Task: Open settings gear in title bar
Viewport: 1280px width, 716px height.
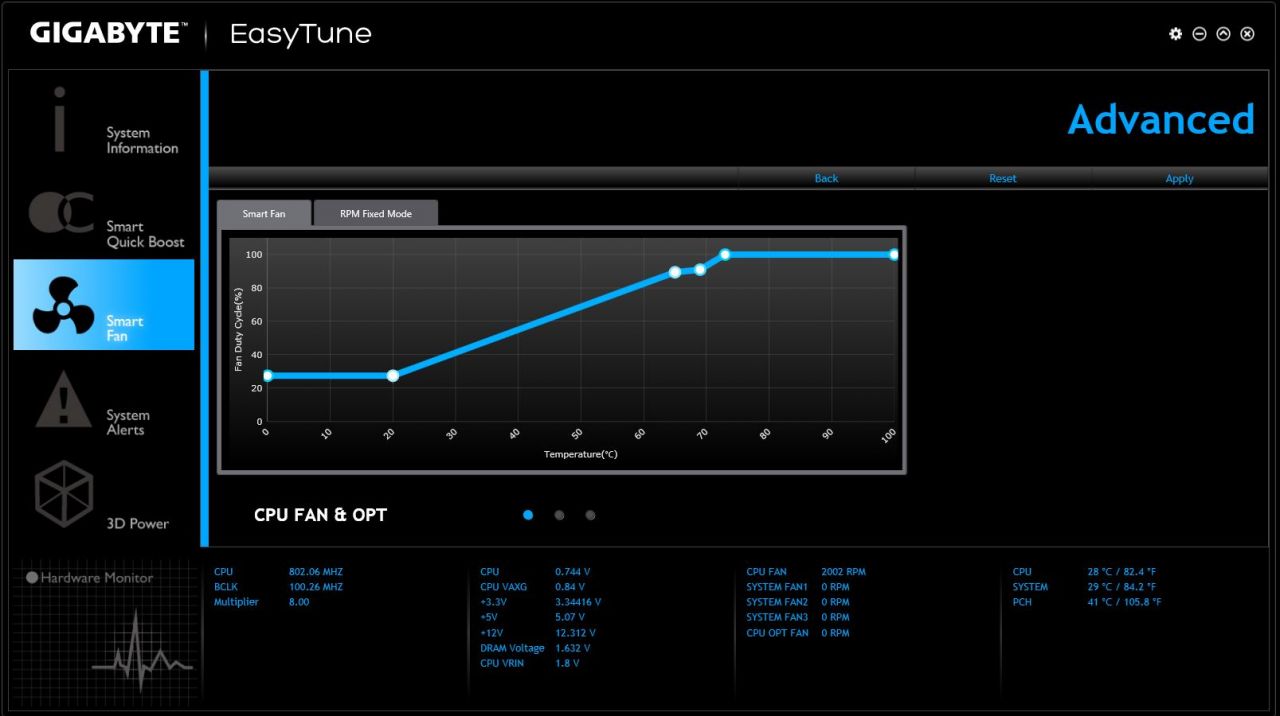Action: point(1175,34)
